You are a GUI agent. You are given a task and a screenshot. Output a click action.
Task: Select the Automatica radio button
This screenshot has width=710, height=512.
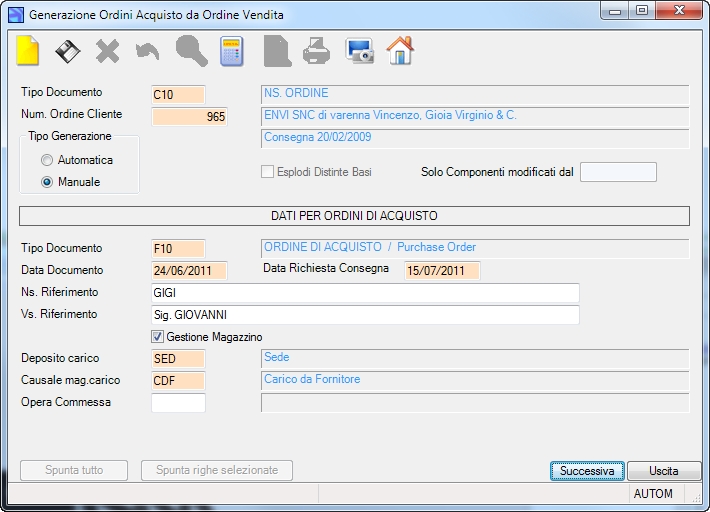tap(47, 160)
